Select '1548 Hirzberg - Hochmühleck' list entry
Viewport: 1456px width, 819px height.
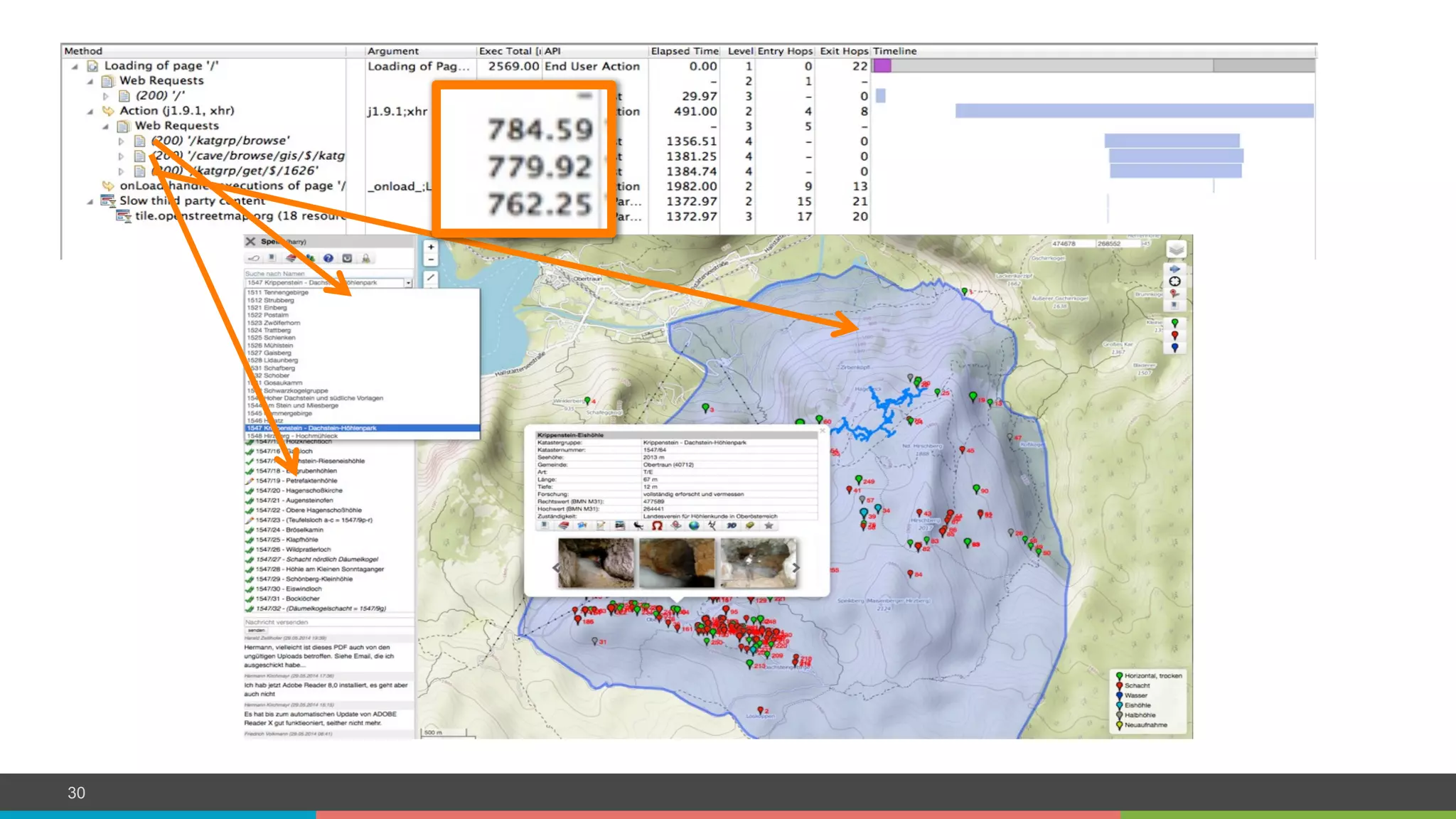tap(291, 436)
